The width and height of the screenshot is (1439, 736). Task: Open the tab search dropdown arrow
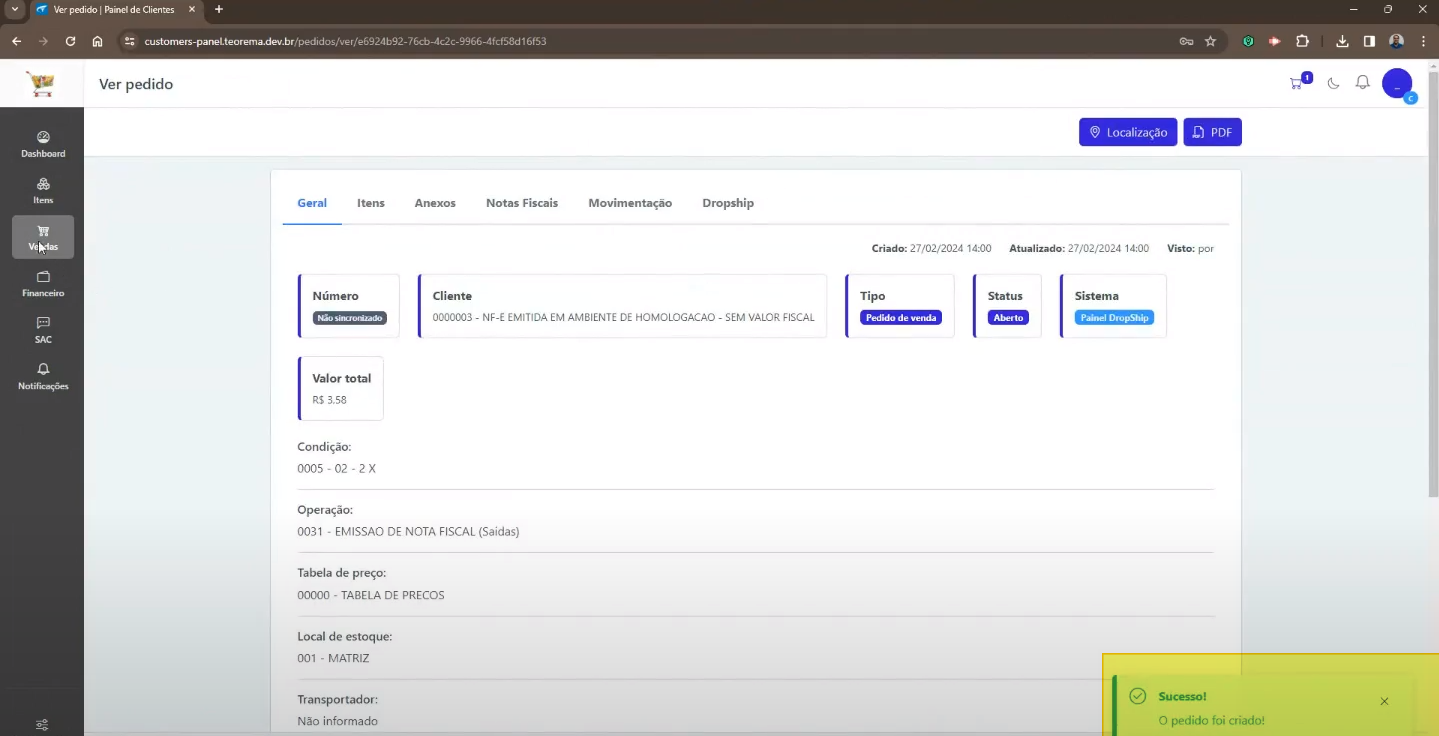(14, 9)
